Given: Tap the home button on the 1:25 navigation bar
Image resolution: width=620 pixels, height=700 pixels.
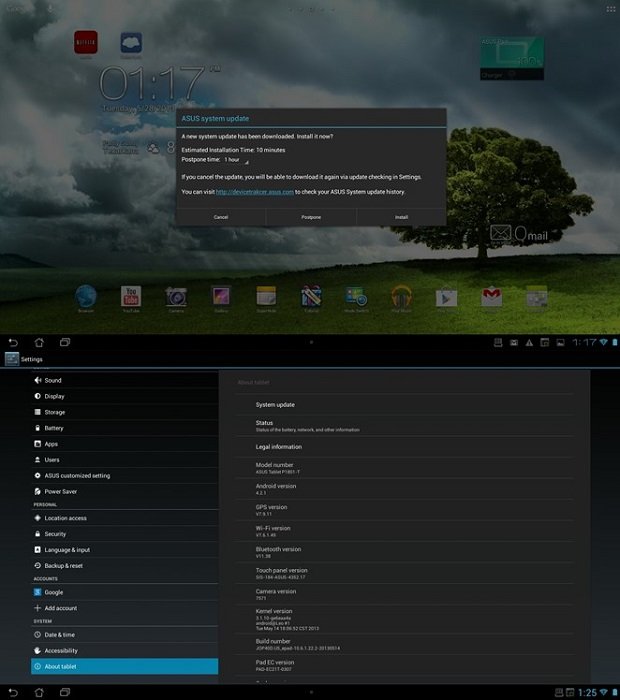Looking at the screenshot, I should 39,692.
